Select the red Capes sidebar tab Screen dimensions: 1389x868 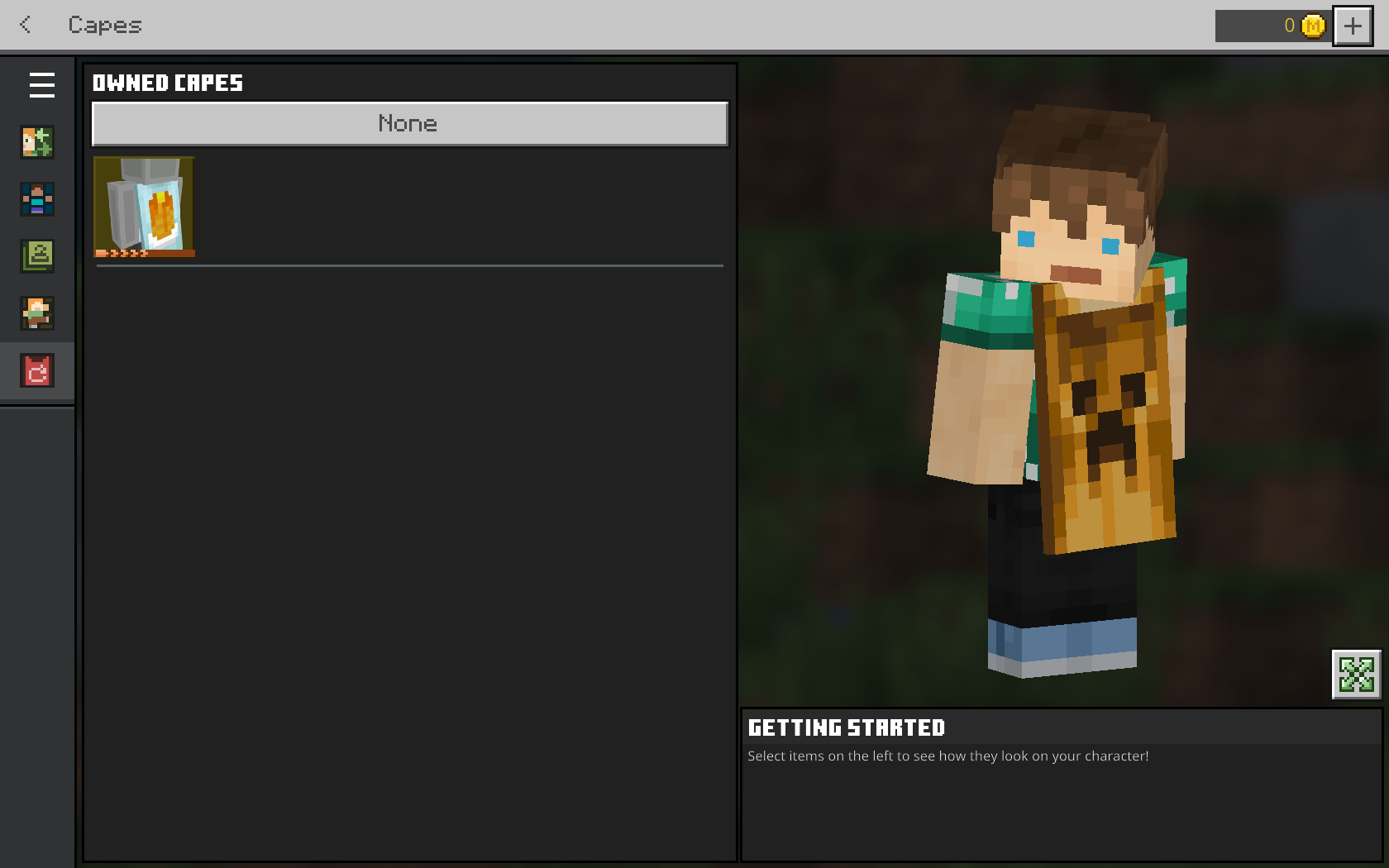coord(37,371)
